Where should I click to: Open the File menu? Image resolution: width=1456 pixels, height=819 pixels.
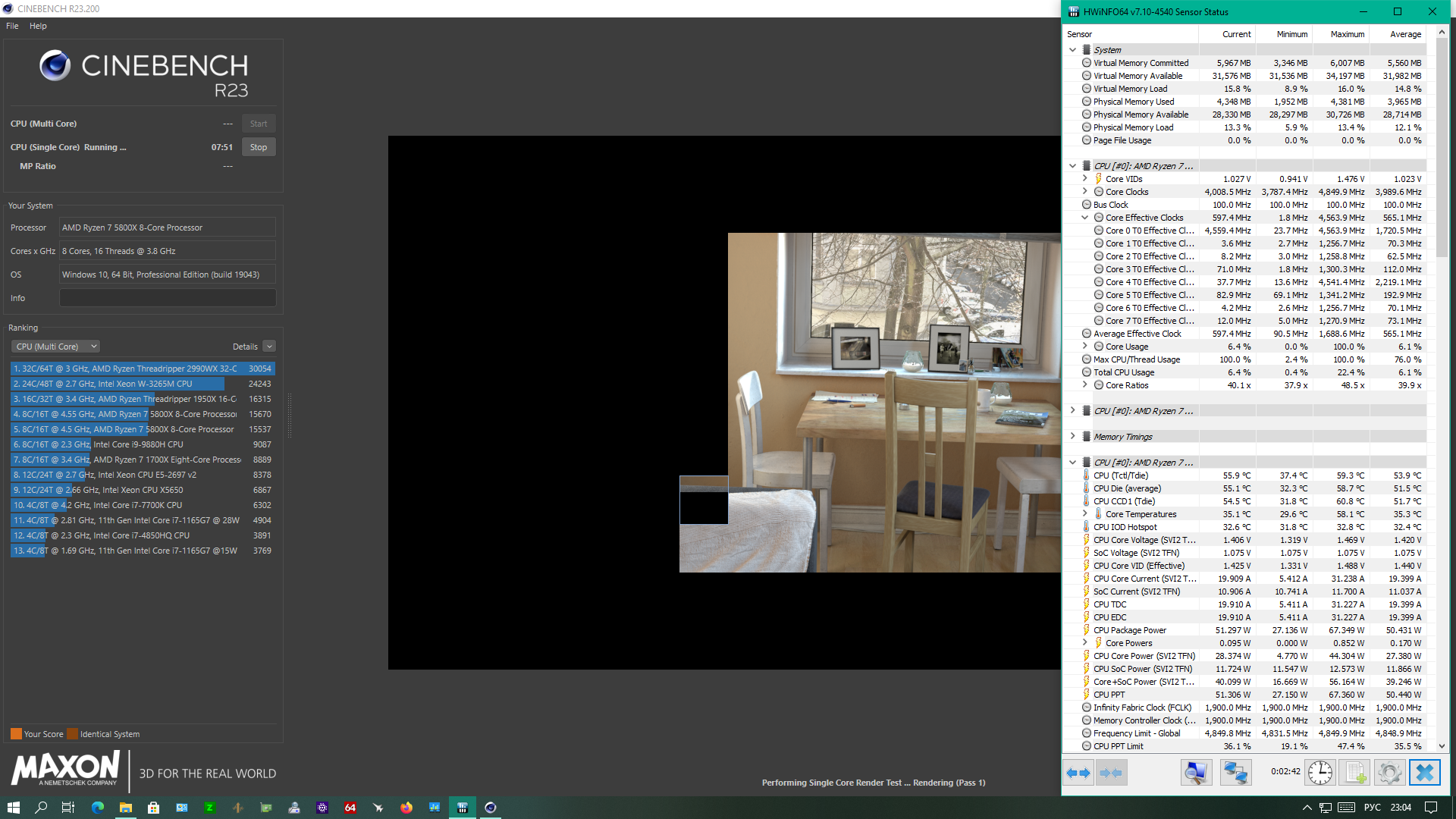pos(12,26)
